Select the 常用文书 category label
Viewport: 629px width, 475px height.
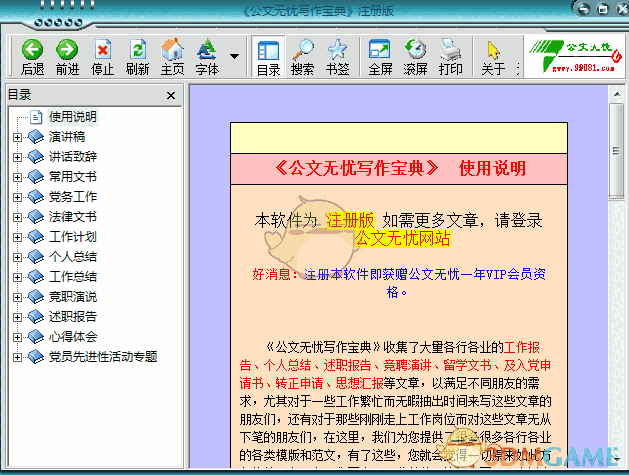pos(73,177)
